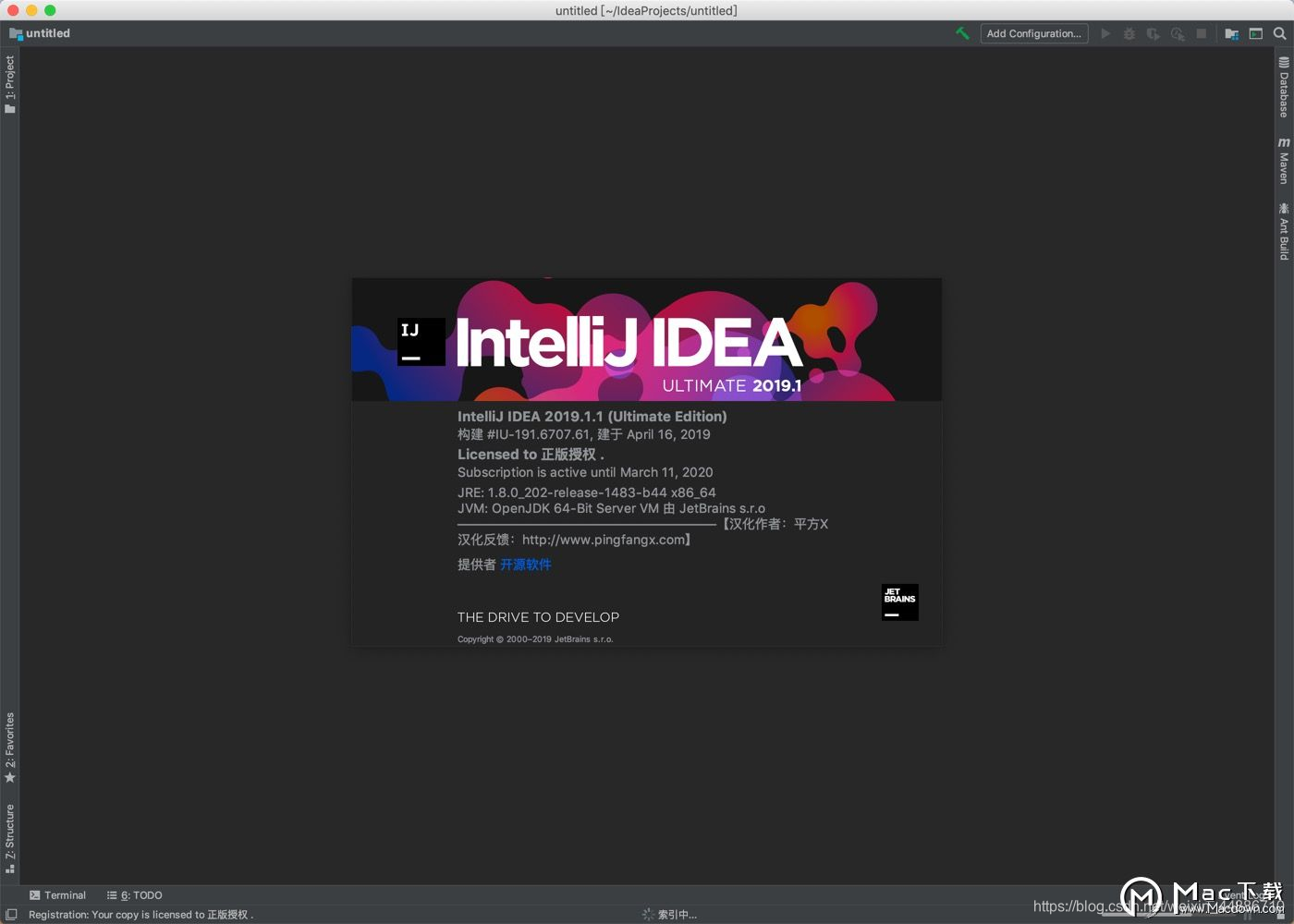
Task: Open the Database tool window tab
Action: pyautogui.click(x=1284, y=87)
